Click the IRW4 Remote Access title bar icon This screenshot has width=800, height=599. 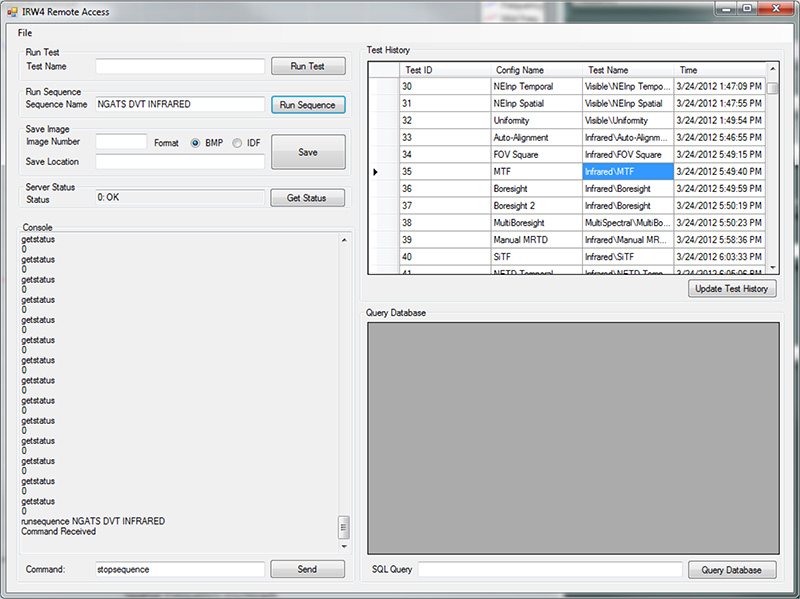pos(11,11)
